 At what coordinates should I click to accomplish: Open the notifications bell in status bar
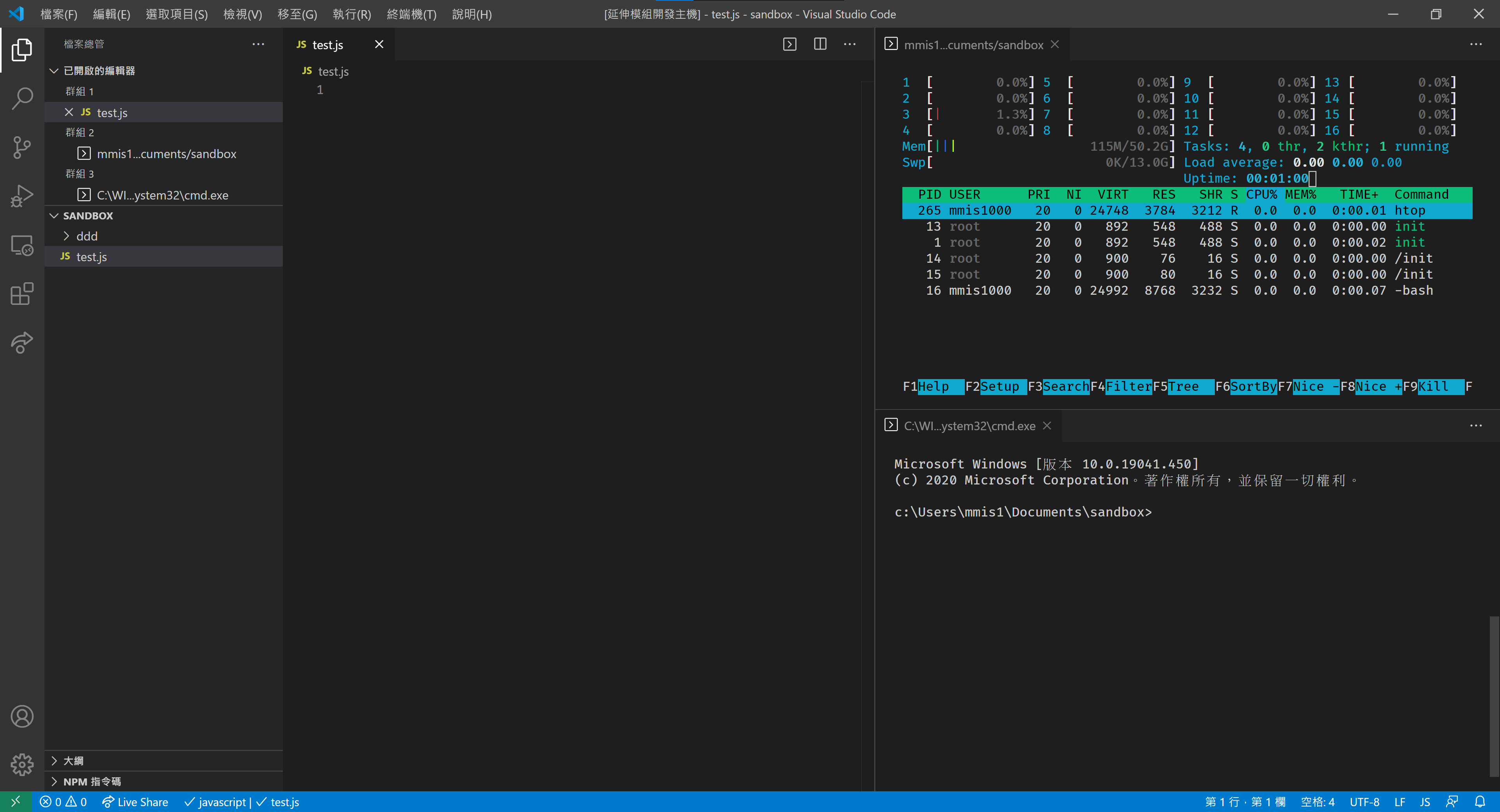1480,801
